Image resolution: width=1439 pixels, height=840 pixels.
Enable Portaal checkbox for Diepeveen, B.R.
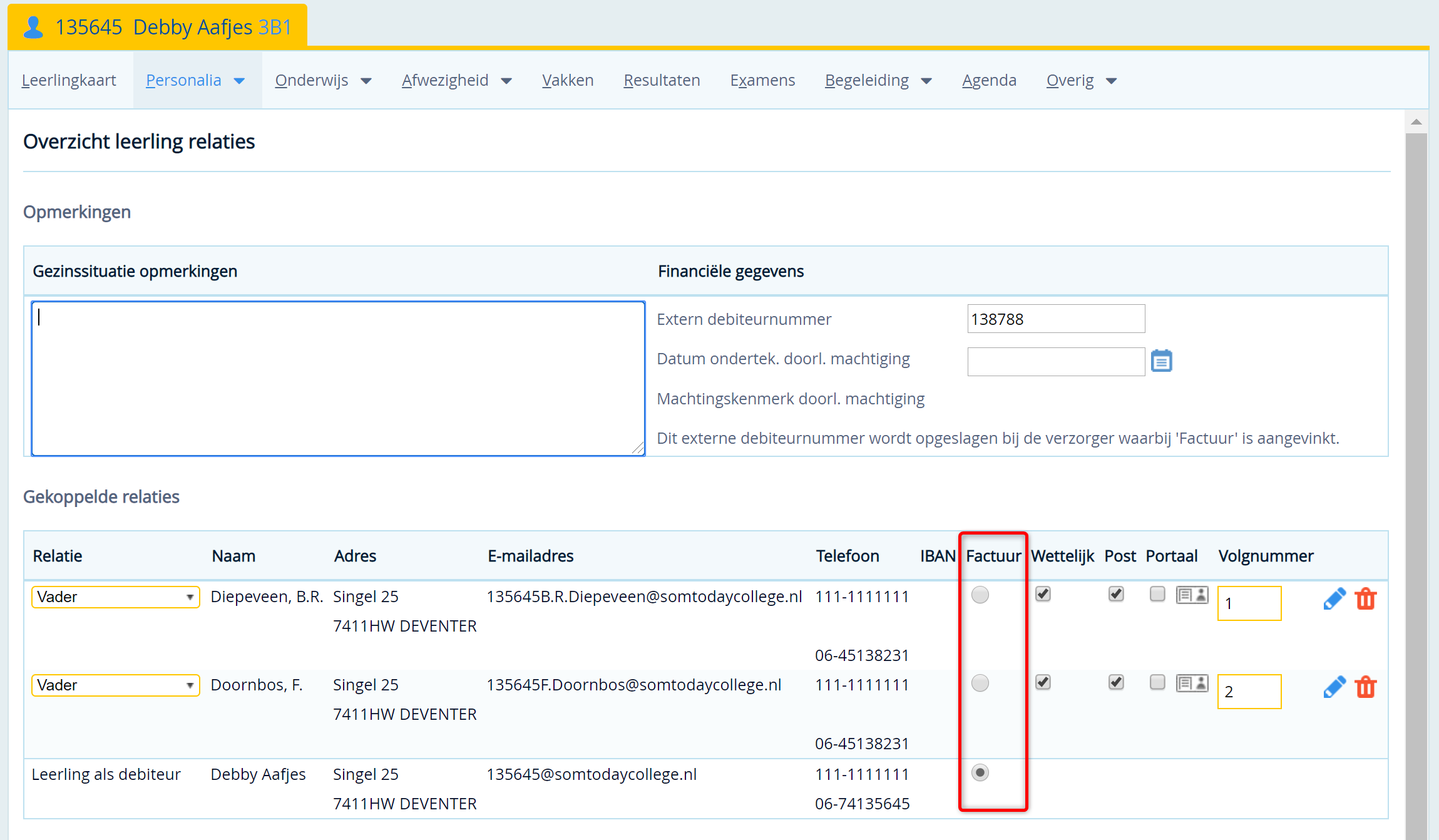point(1157,594)
